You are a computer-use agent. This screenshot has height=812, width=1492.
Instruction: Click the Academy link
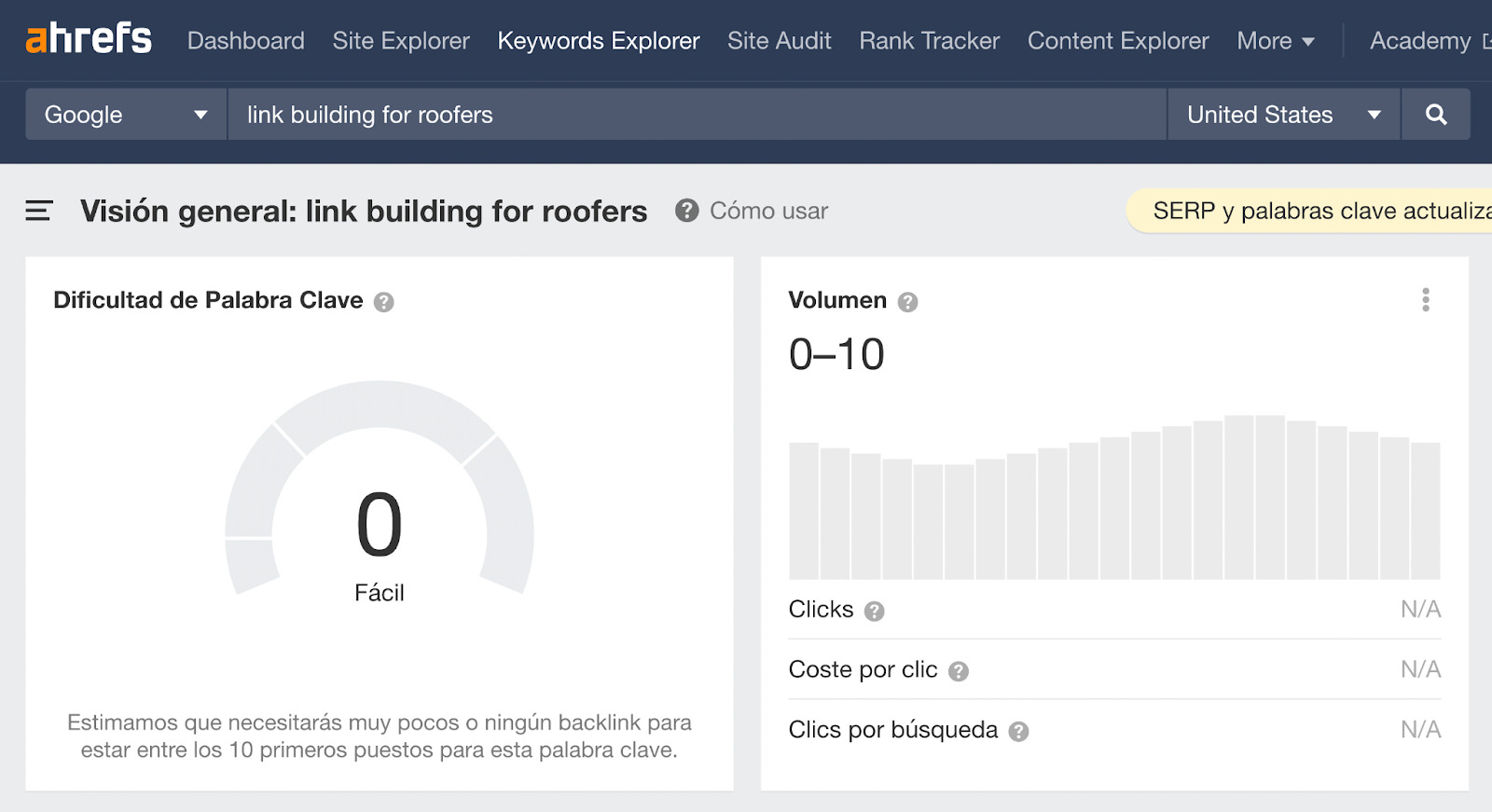coord(1420,41)
